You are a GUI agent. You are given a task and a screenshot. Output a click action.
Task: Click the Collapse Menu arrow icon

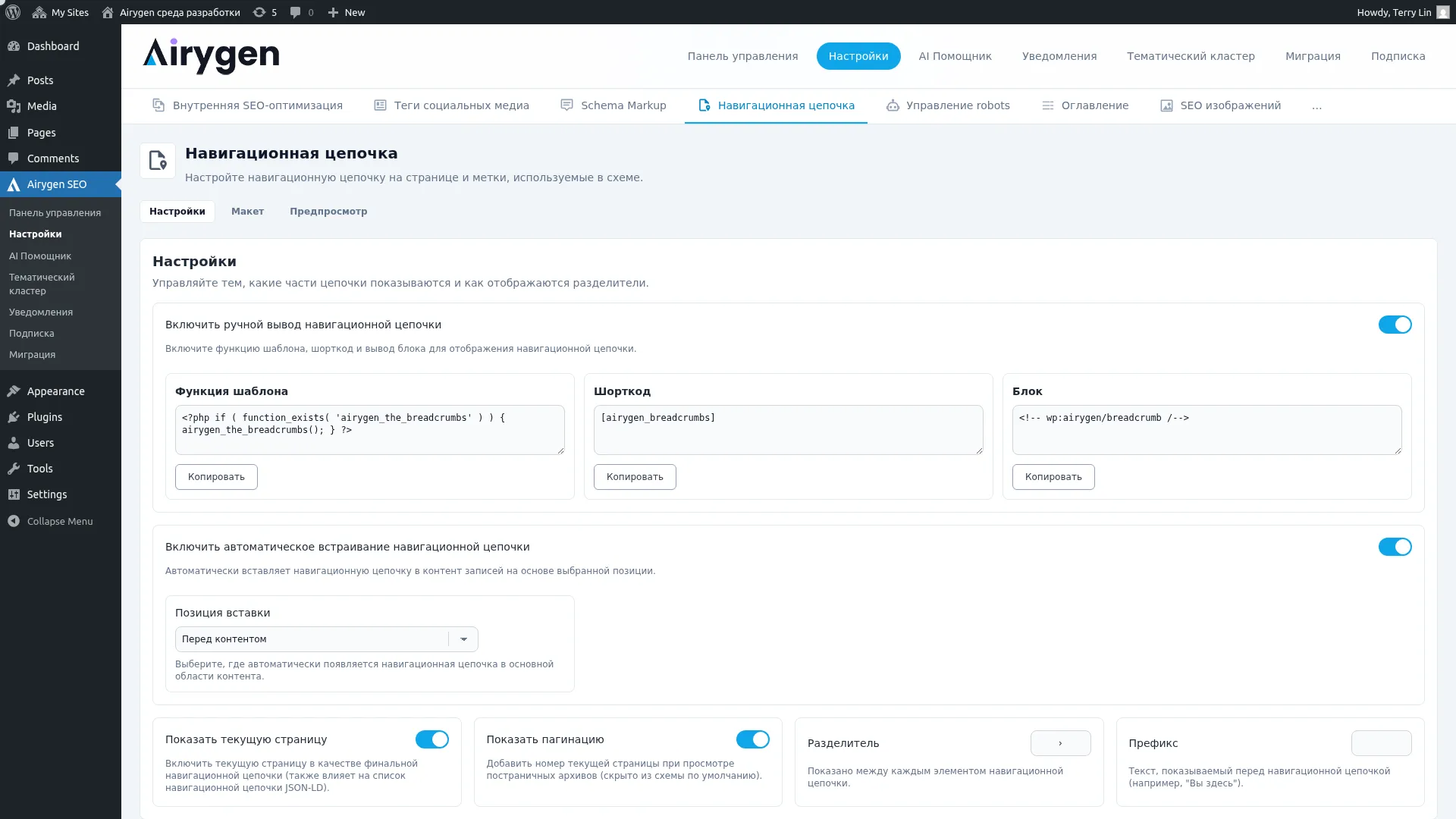pos(14,521)
